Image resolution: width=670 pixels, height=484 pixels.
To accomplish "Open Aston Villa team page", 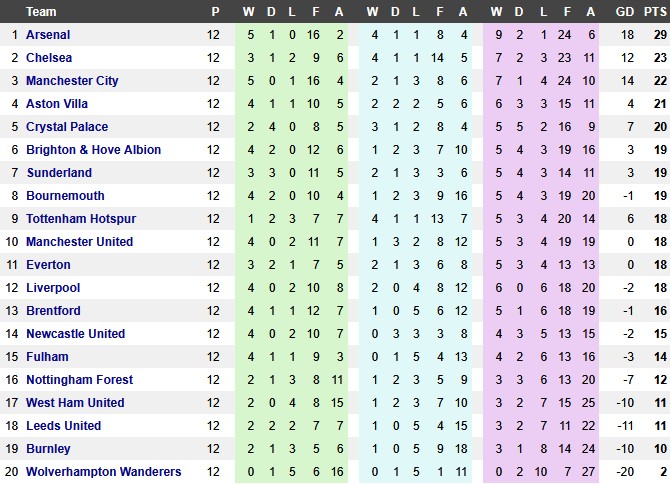I will pos(56,104).
